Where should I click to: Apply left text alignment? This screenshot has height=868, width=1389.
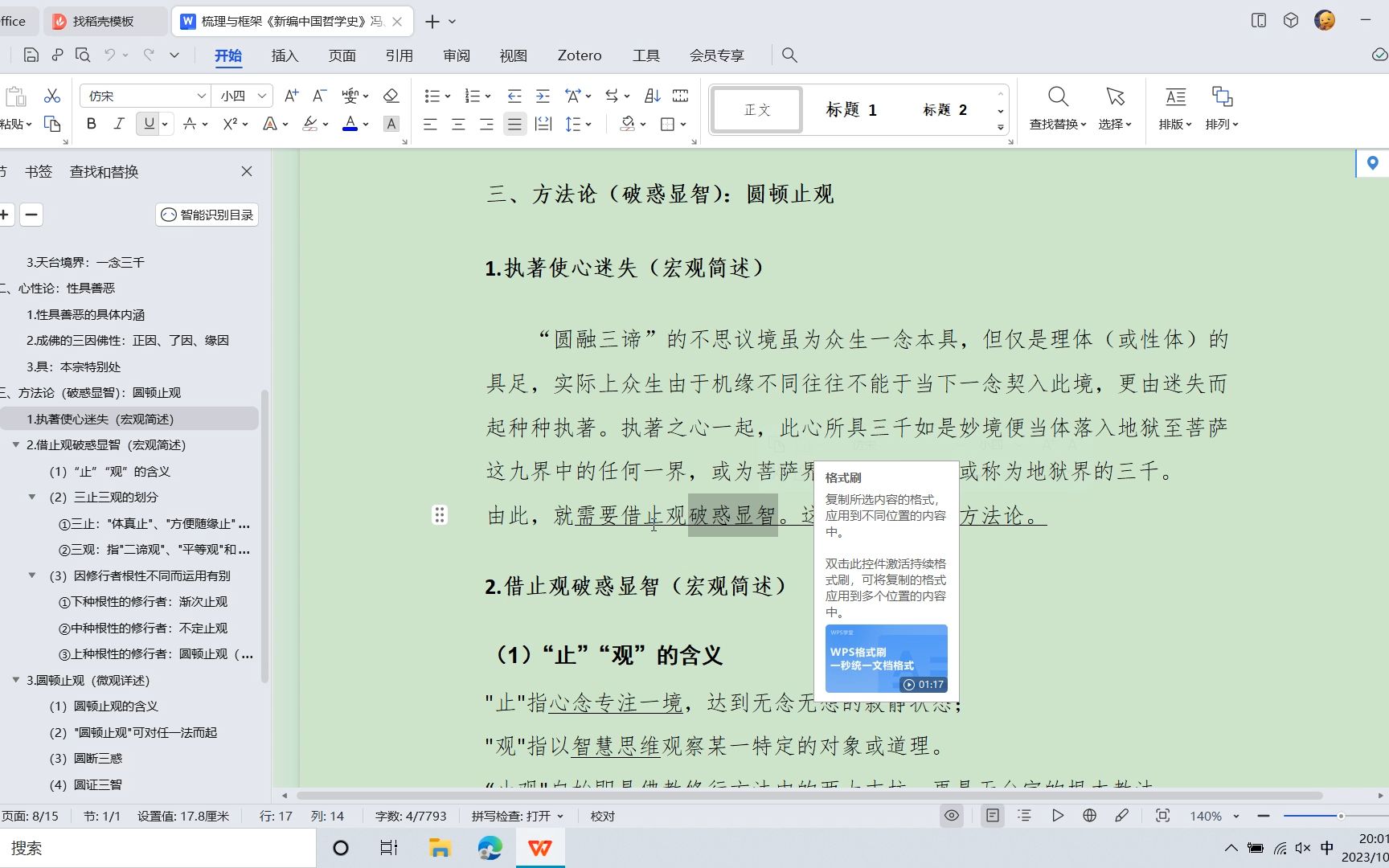click(x=430, y=124)
